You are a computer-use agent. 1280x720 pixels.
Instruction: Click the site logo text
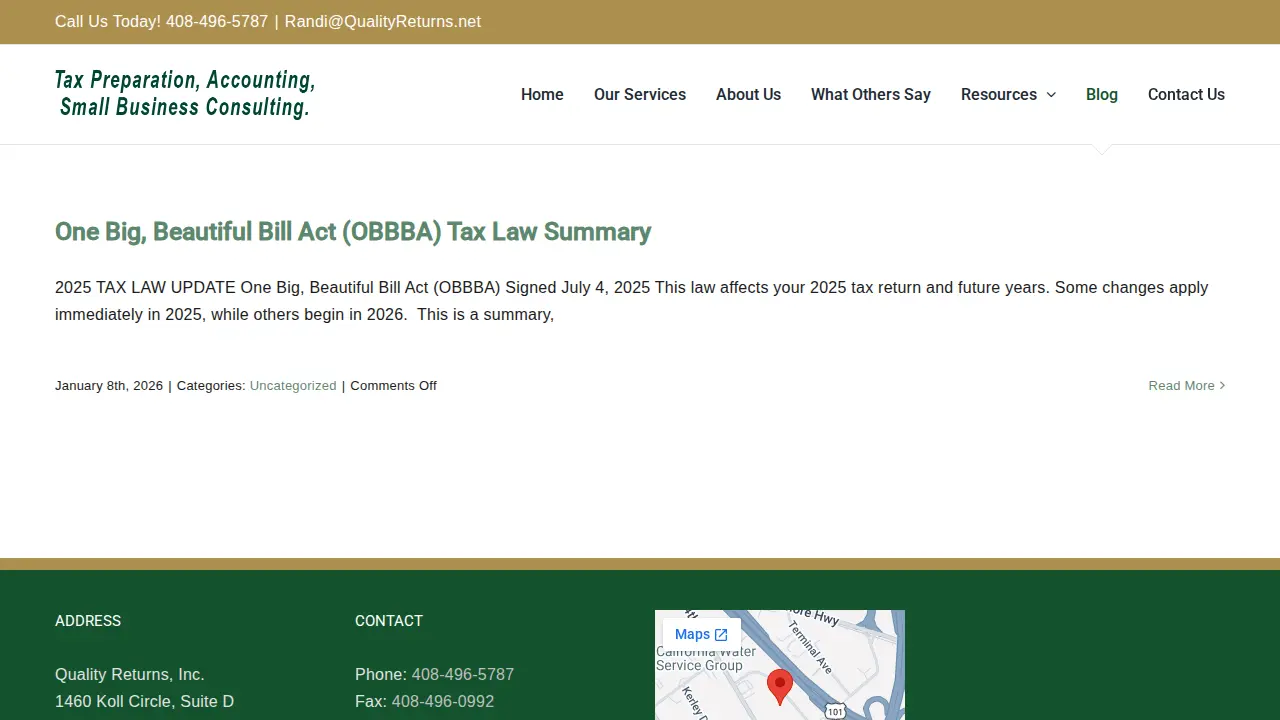185,93
